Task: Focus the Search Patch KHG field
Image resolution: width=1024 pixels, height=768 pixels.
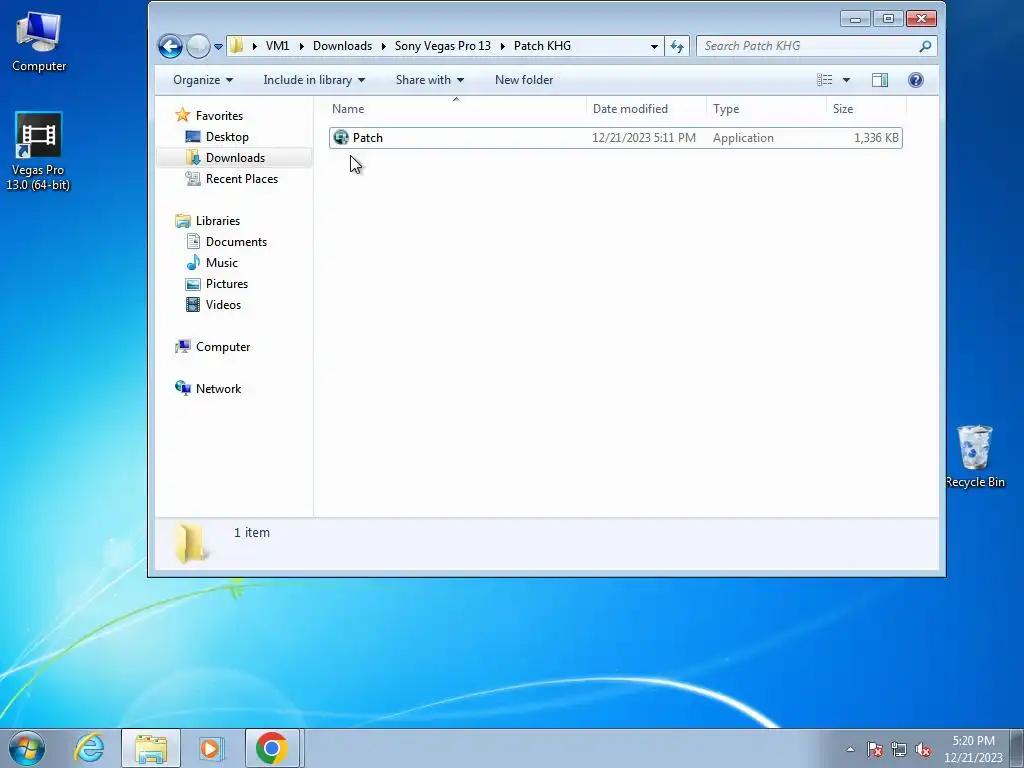Action: pyautogui.click(x=807, y=46)
